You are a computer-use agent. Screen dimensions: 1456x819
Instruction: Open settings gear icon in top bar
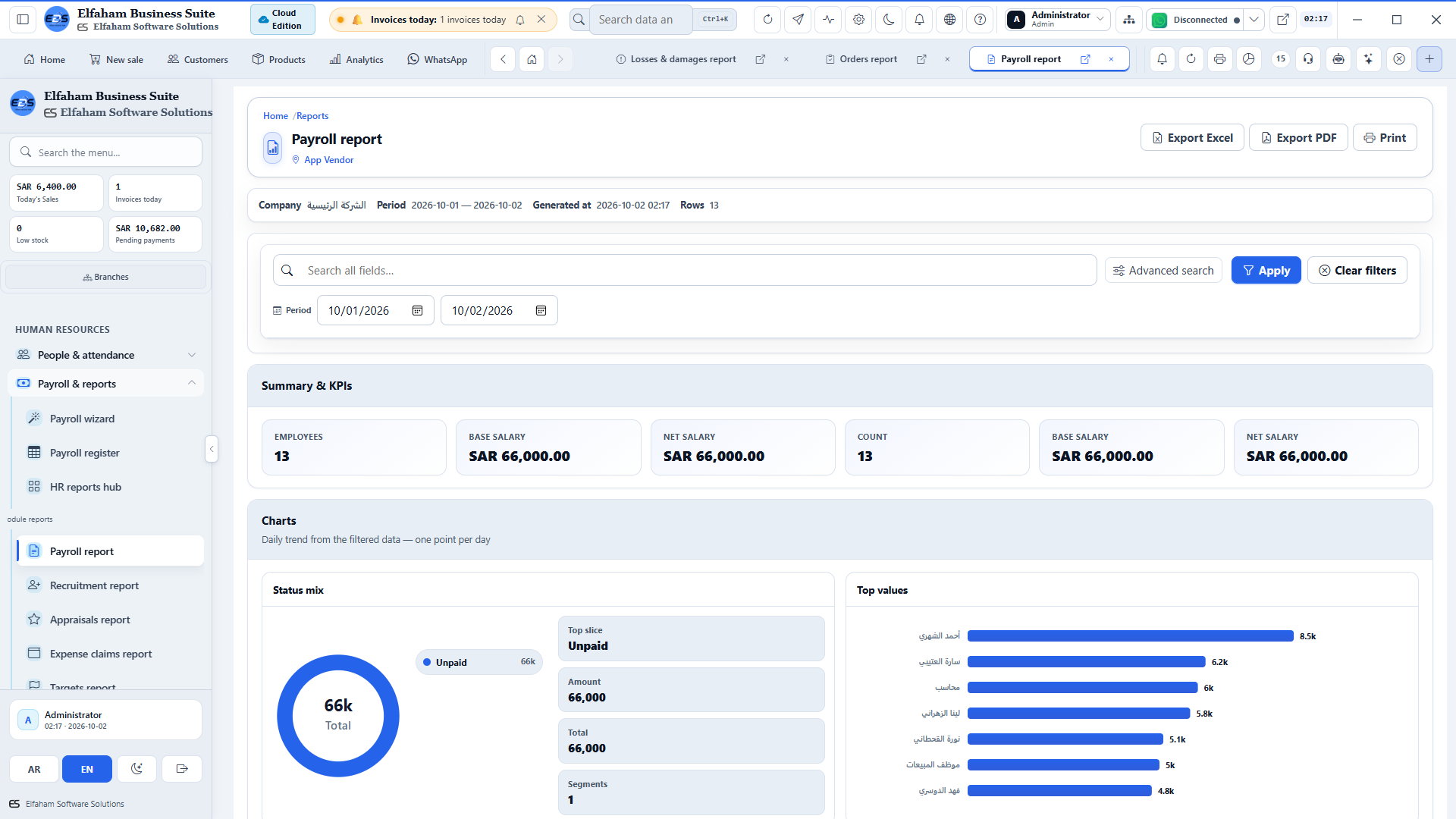(858, 20)
